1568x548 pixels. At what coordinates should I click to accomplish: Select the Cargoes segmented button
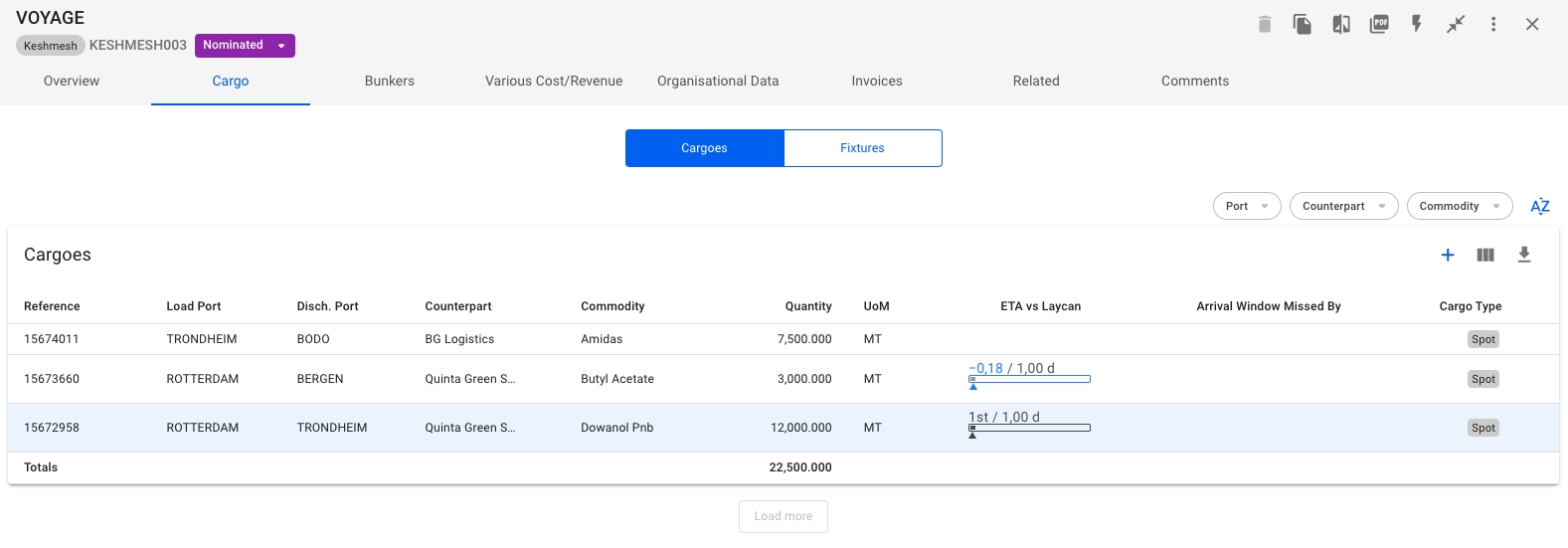[704, 148]
